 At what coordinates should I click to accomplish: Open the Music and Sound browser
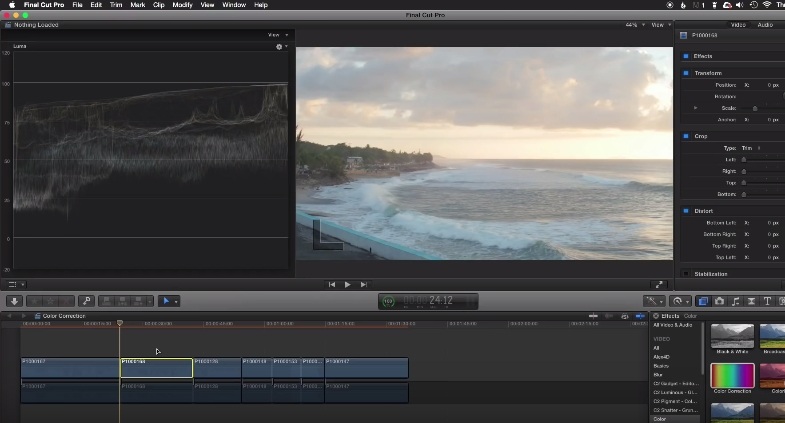coord(735,300)
